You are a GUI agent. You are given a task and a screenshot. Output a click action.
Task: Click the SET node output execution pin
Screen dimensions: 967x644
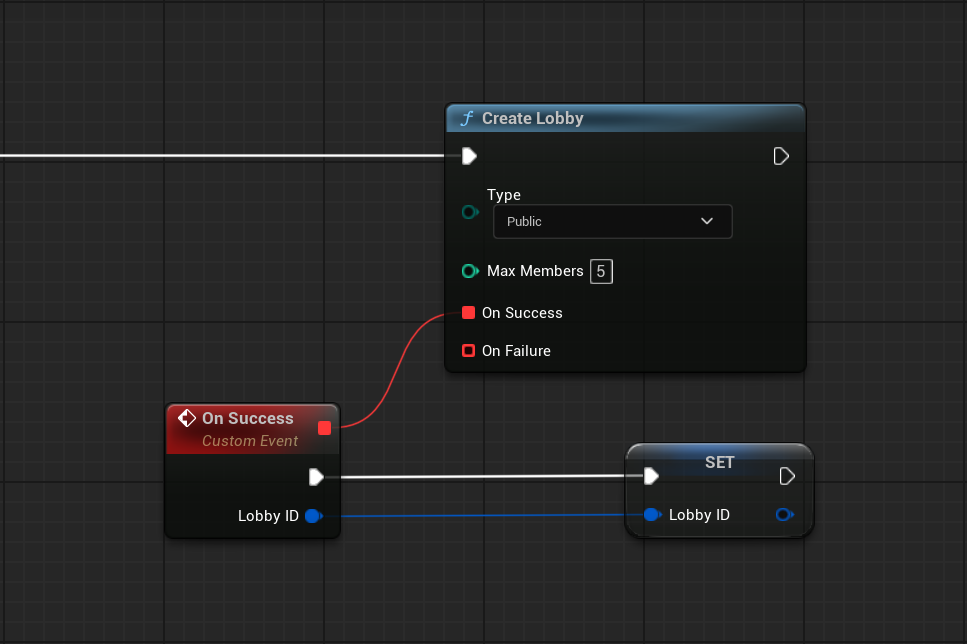pos(787,476)
